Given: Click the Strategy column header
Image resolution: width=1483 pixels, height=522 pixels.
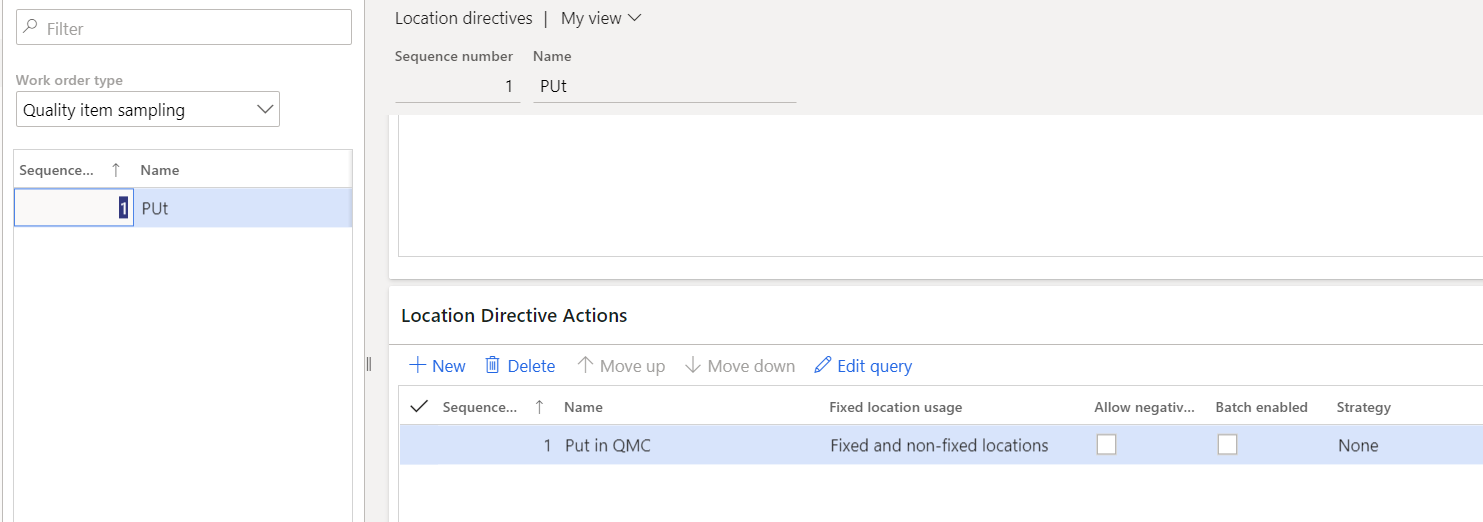Looking at the screenshot, I should coord(1363,407).
